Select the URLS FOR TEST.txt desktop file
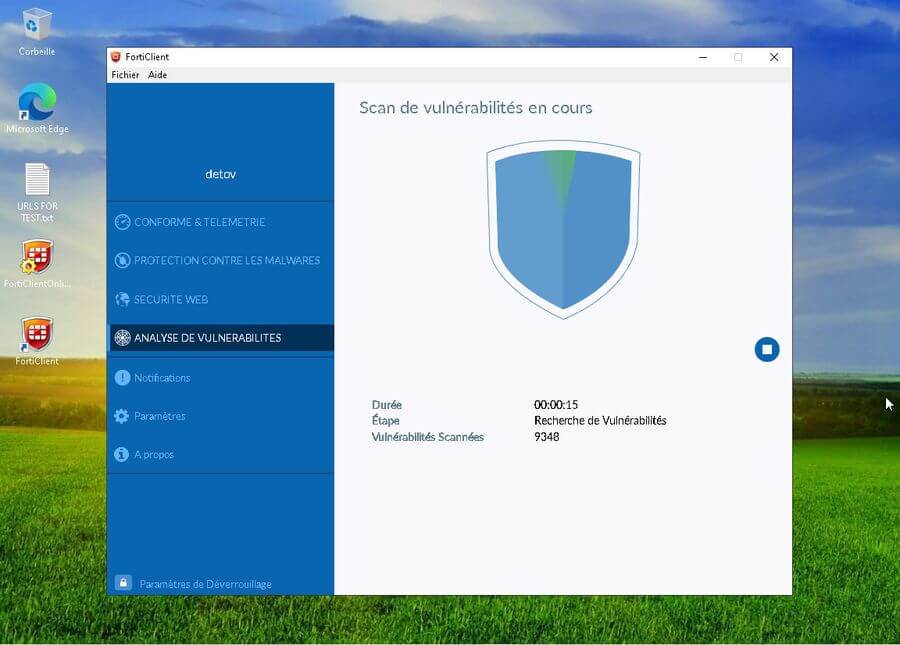900x645 pixels. 37,193
